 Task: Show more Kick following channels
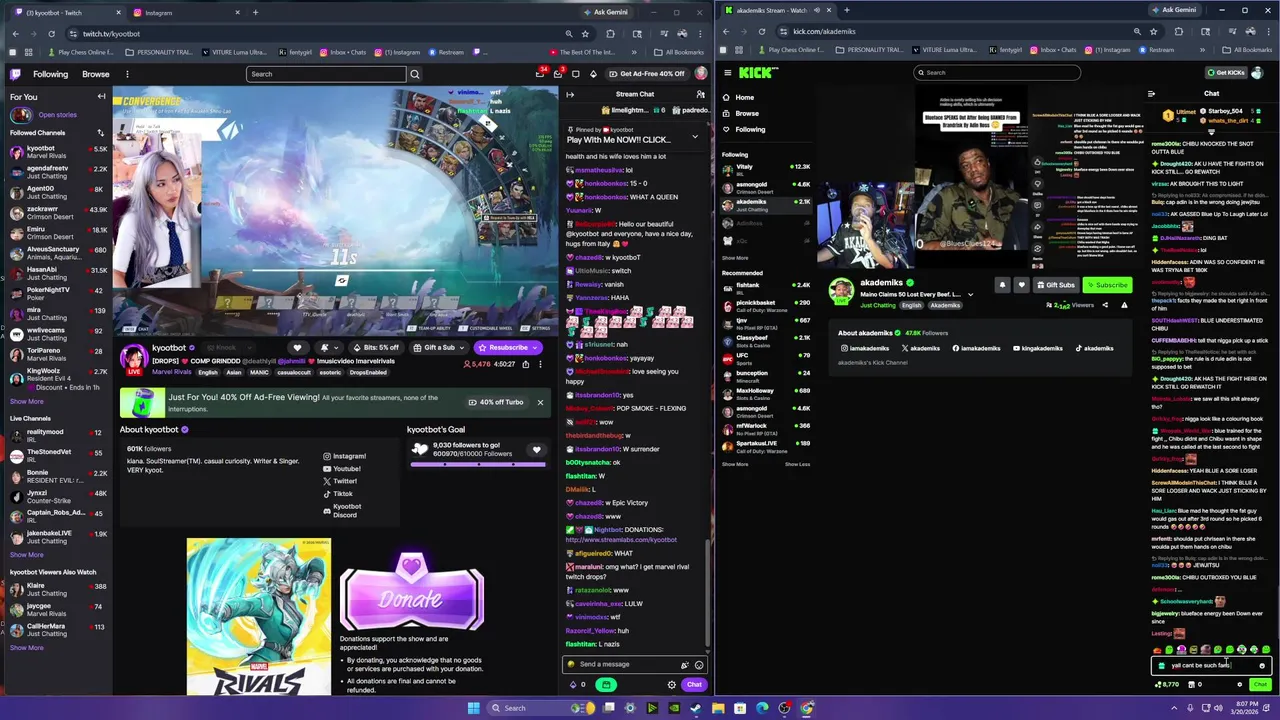[735, 258]
